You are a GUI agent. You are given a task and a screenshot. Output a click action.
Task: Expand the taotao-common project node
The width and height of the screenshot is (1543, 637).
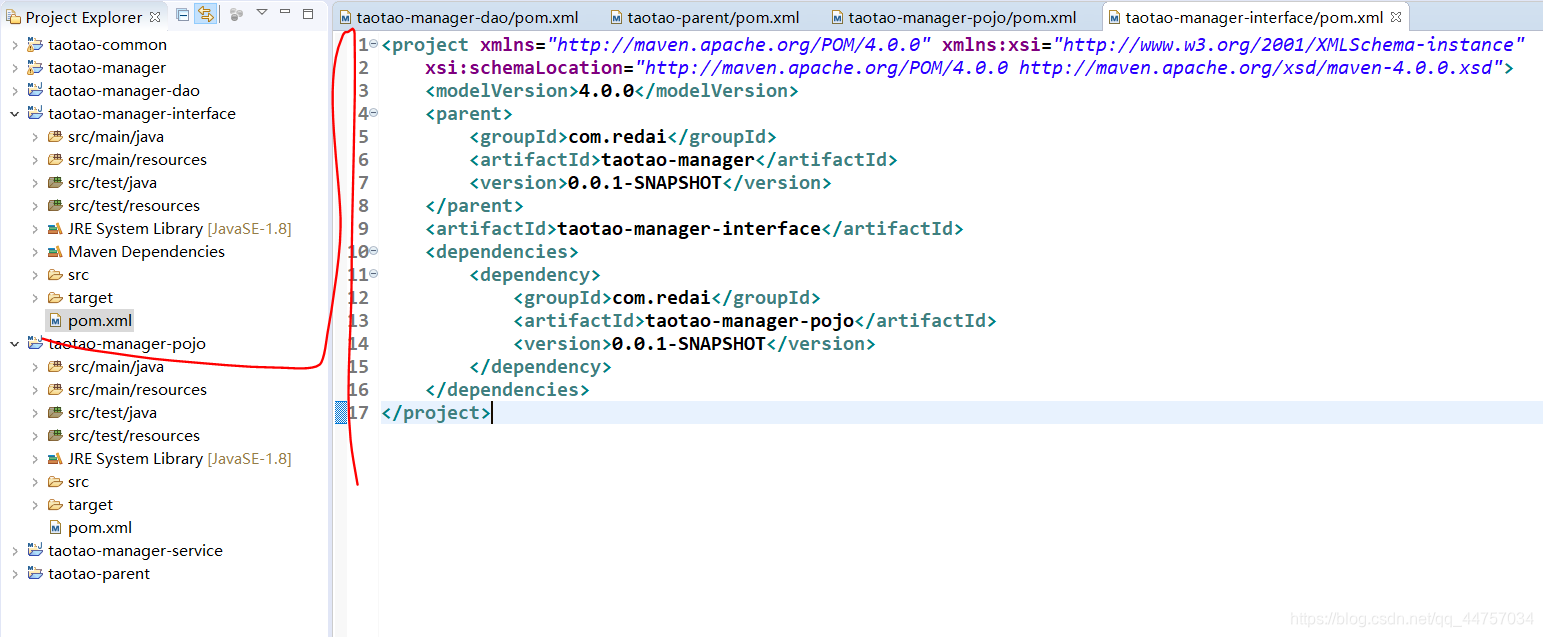coord(14,45)
